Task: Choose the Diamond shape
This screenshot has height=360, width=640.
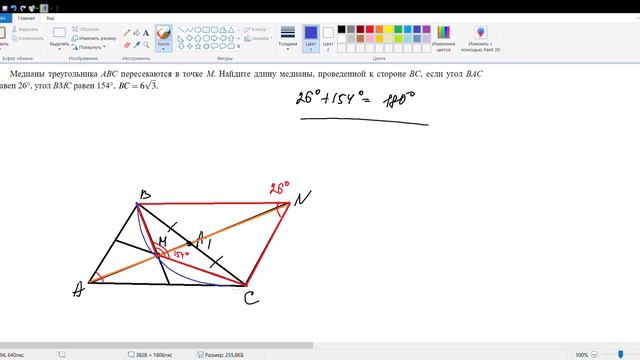Action: pyautogui.click(x=189, y=38)
